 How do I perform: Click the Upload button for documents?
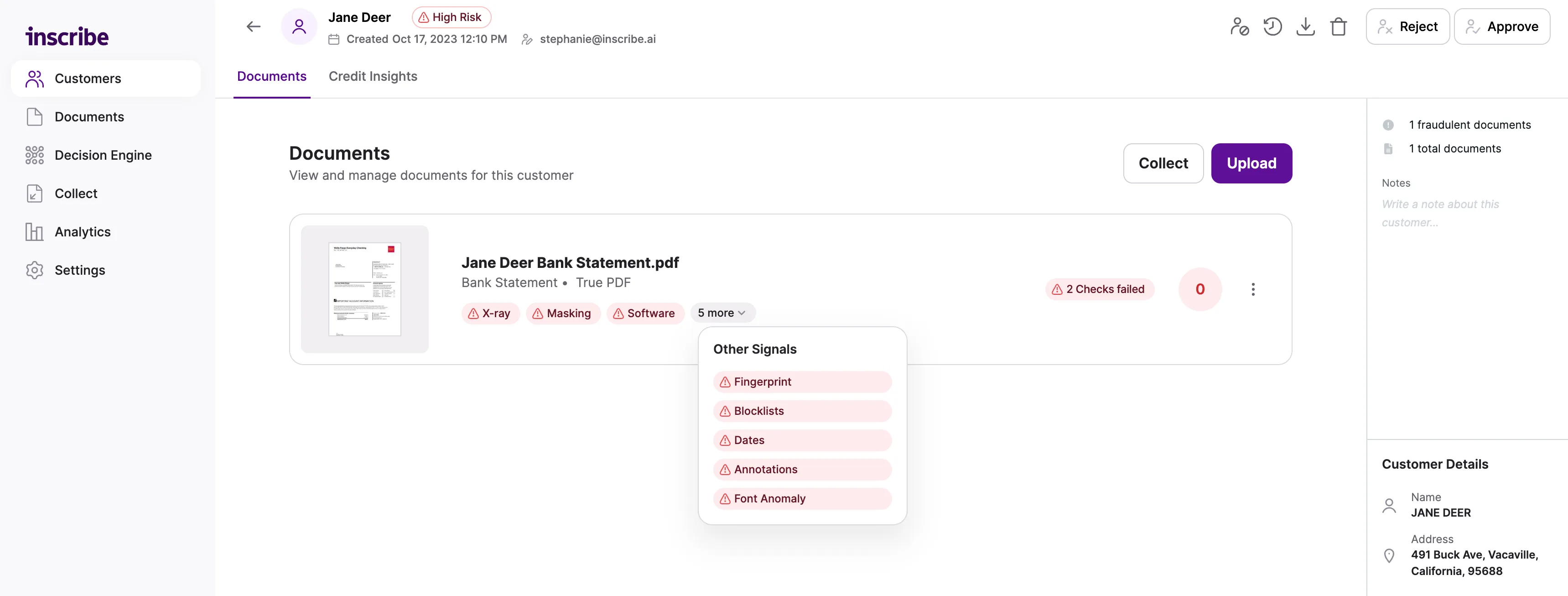(1251, 163)
